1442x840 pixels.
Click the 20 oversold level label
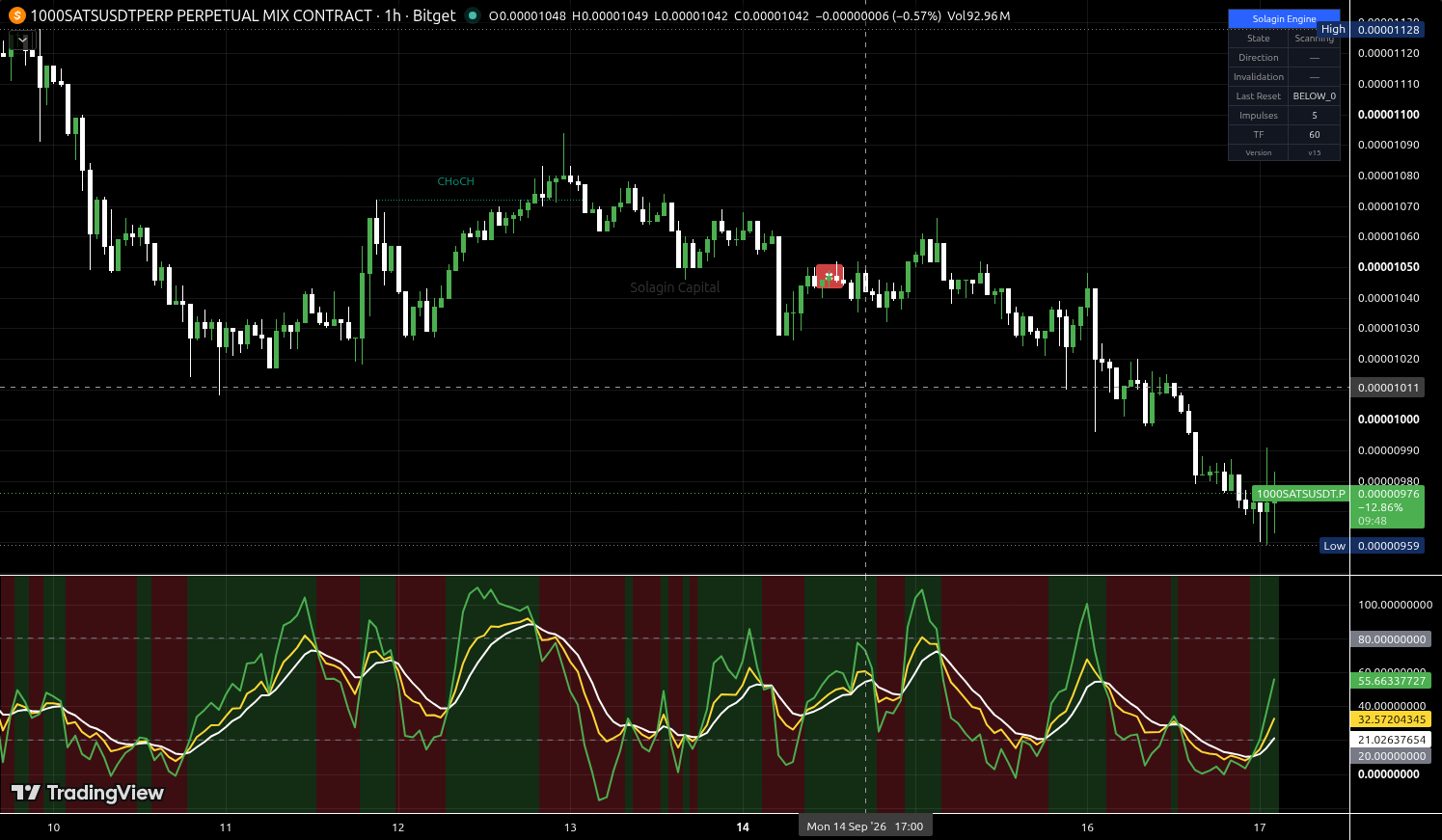[1391, 756]
